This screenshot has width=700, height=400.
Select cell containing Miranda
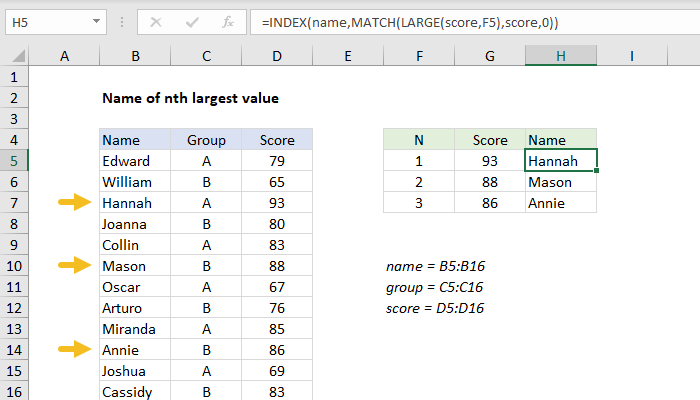(x=135, y=329)
